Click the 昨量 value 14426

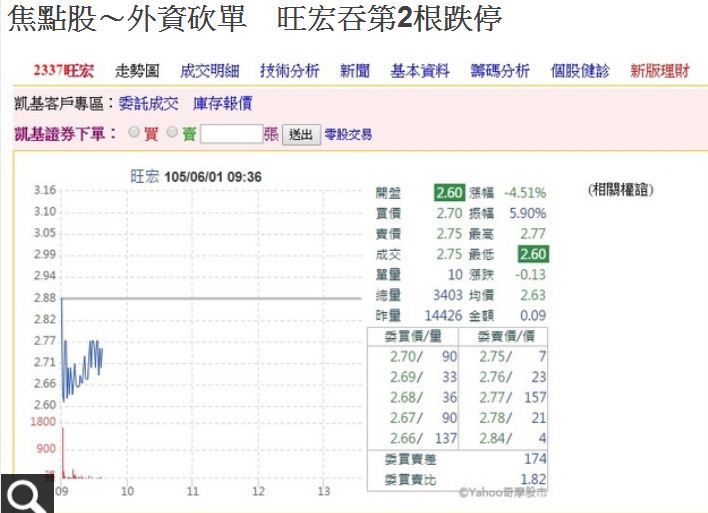pos(443,315)
